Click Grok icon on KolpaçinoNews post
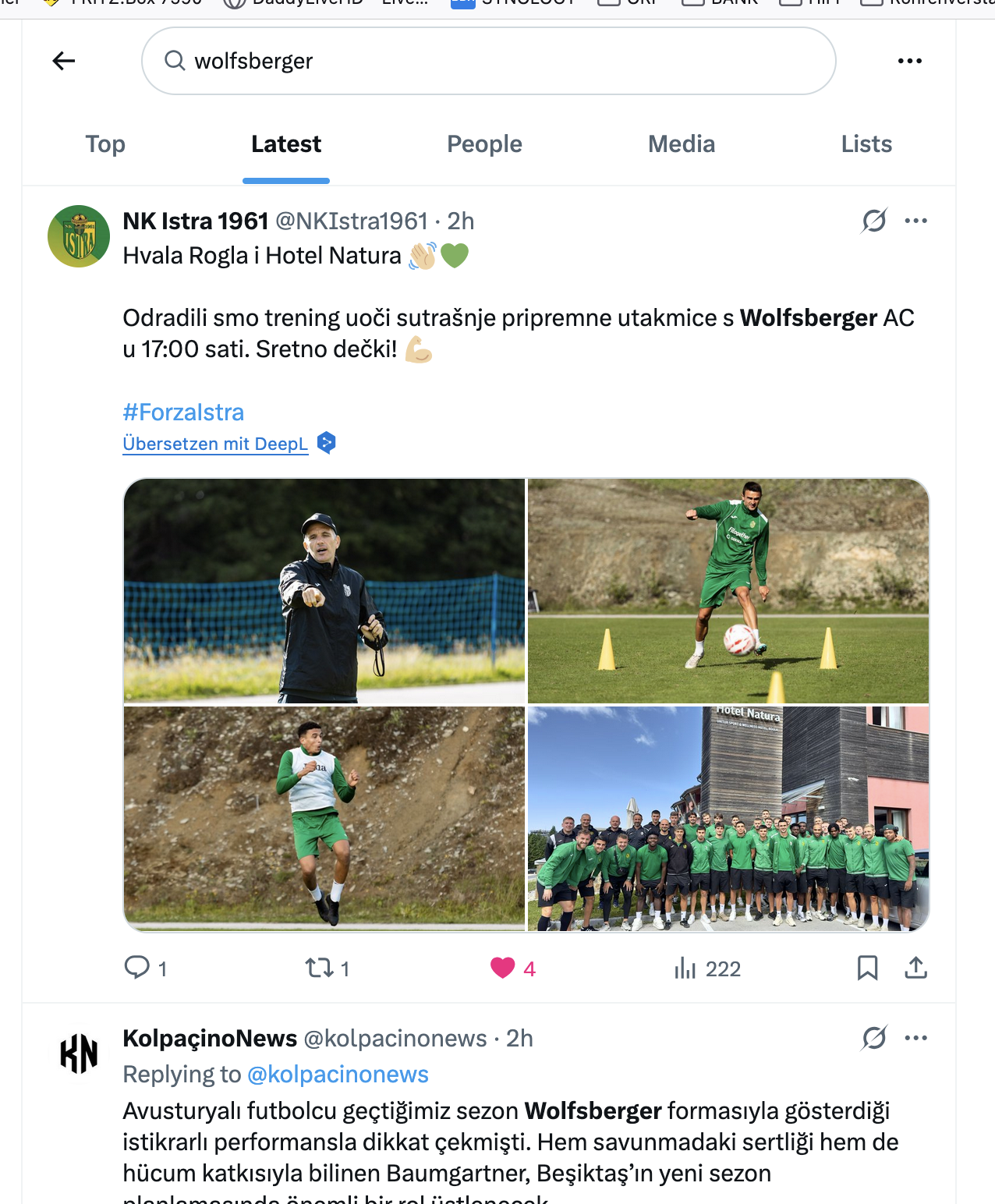995x1204 pixels. [874, 1038]
